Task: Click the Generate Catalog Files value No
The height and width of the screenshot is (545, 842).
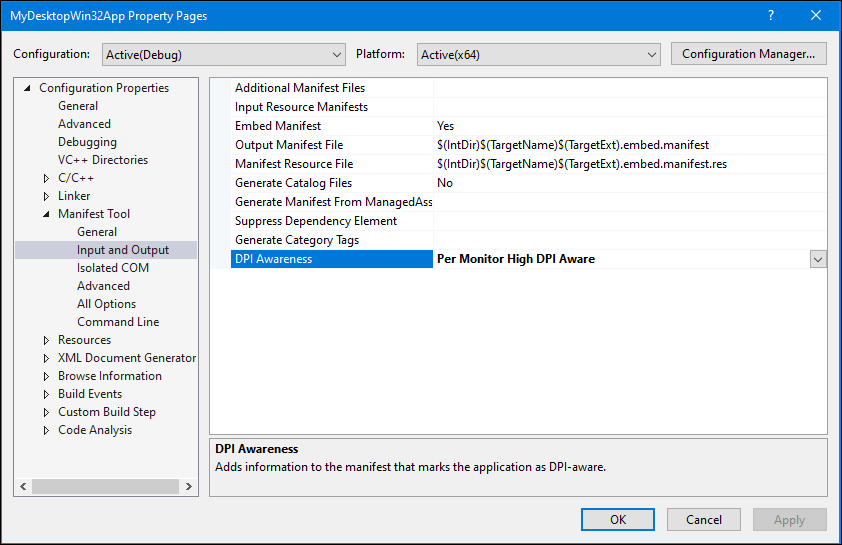Action: (629, 183)
